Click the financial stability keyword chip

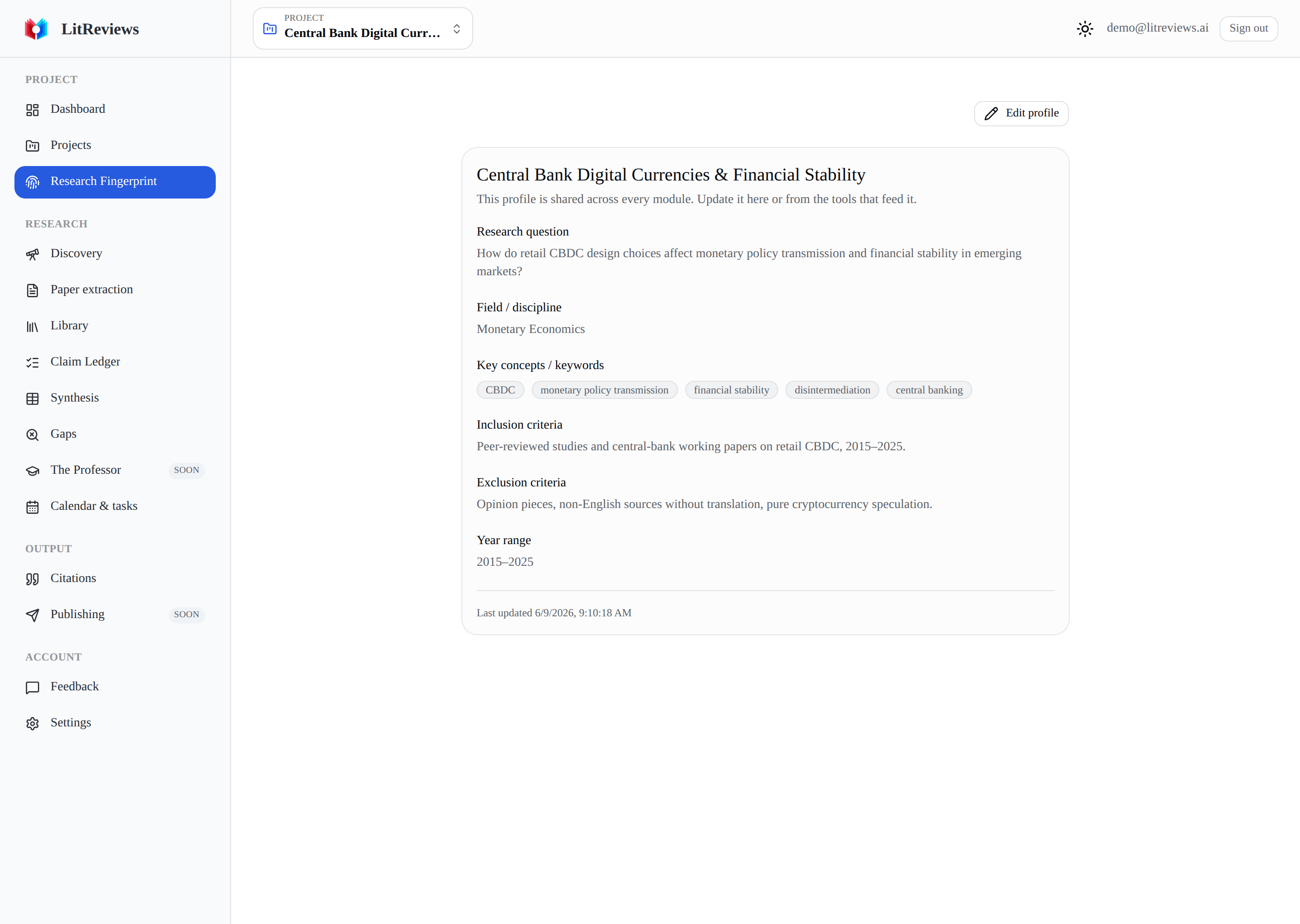coord(731,390)
